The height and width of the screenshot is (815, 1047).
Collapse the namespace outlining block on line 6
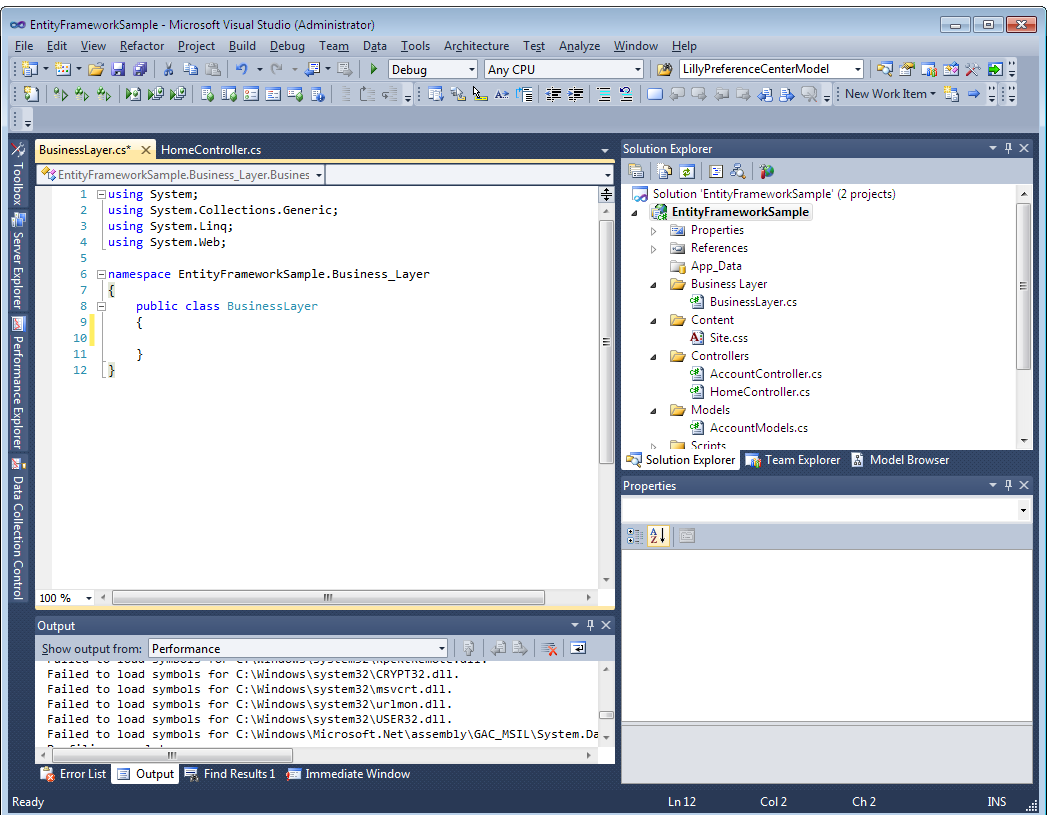101,274
